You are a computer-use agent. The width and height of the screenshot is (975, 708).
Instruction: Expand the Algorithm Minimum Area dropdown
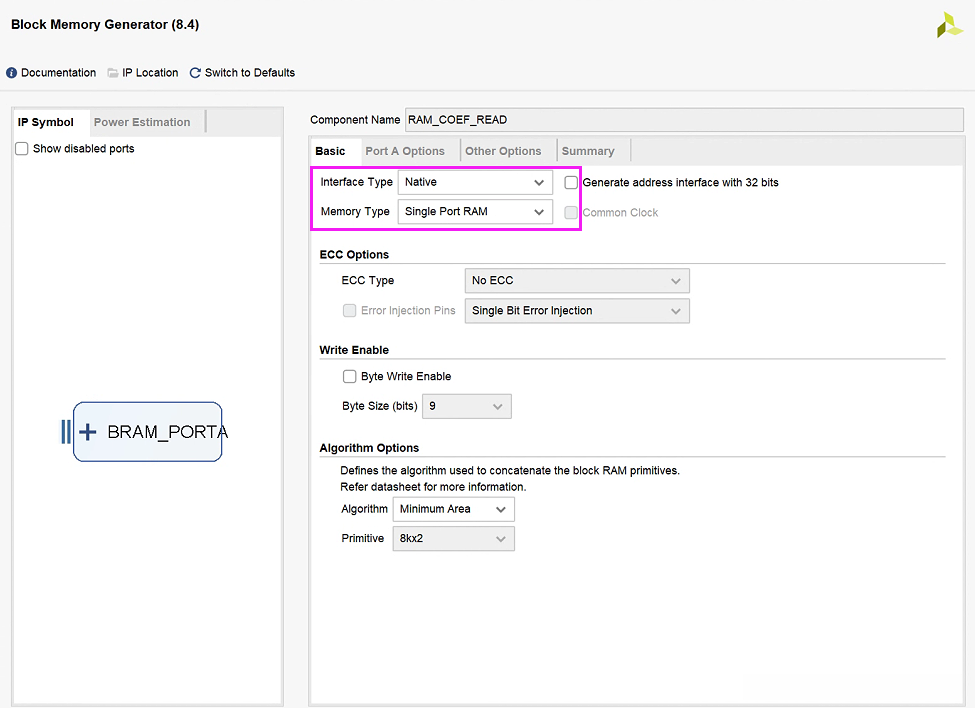453,509
